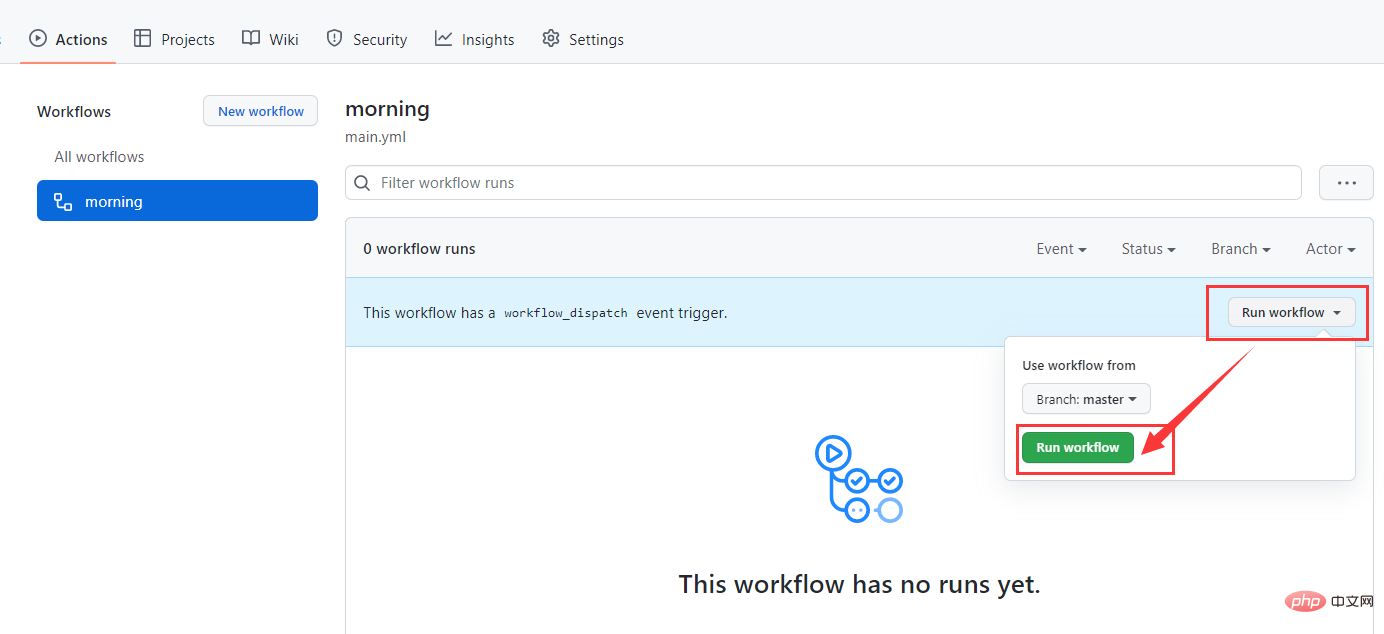Viewport: 1384px width, 634px height.
Task: Expand the Event filter dropdown
Action: 1061,249
